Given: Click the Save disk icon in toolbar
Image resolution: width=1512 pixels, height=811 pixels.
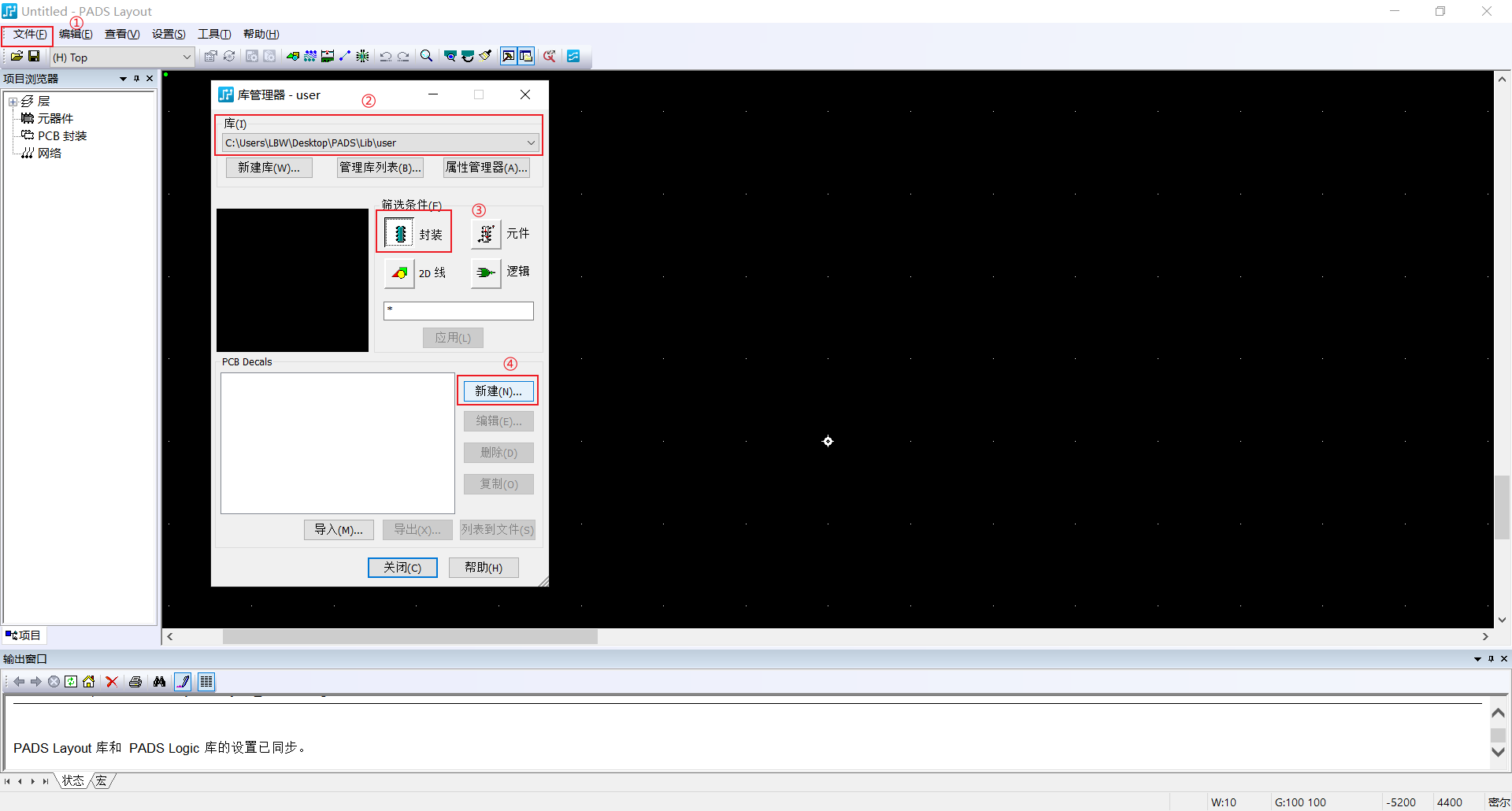Looking at the screenshot, I should (x=34, y=56).
